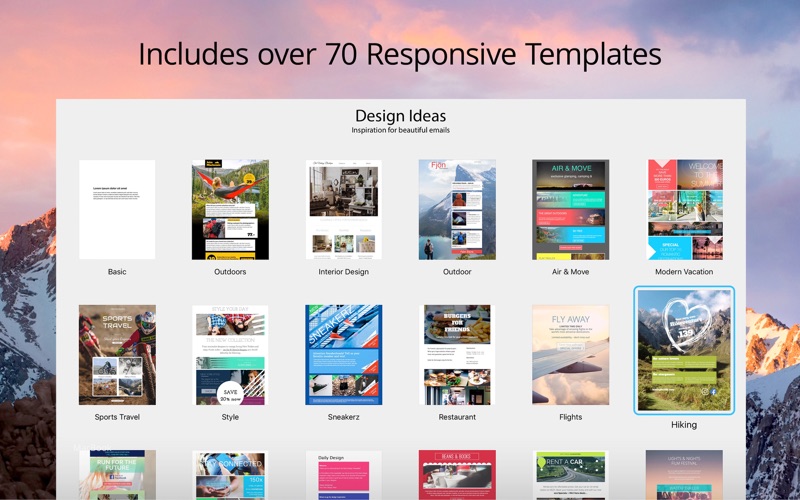Click the "Air & Move" label
The image size is (800, 500).
pyautogui.click(x=570, y=272)
